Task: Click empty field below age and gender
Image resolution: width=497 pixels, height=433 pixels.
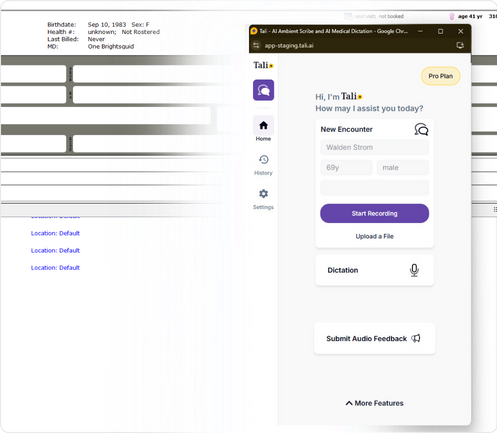Action: click(374, 187)
